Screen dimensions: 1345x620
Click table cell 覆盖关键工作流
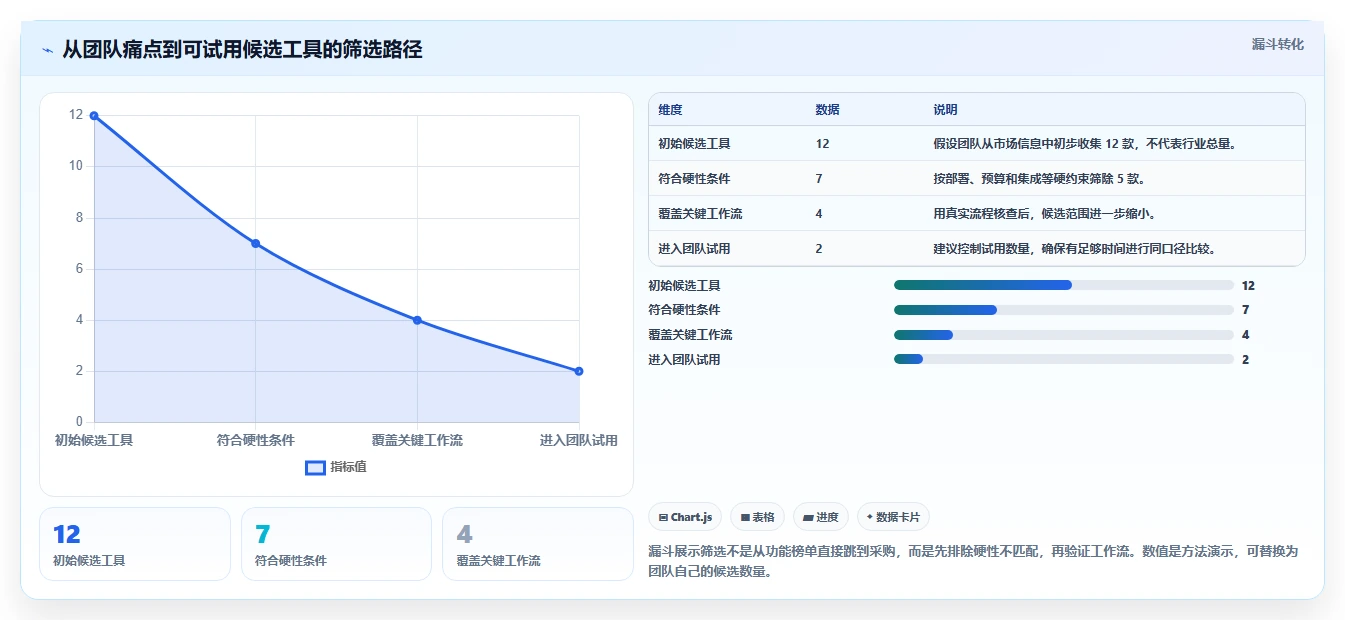(700, 214)
